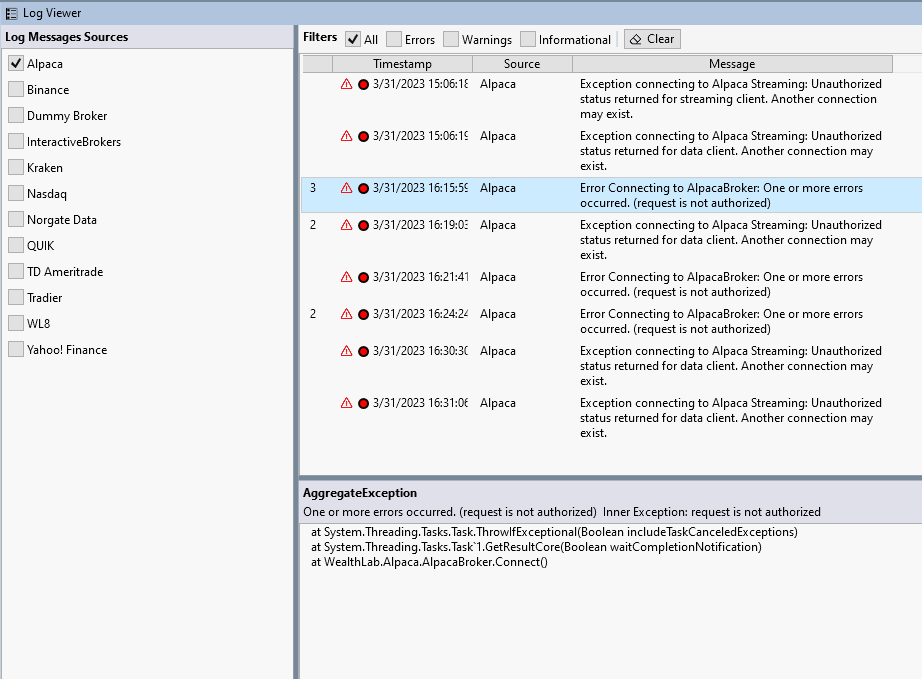The height and width of the screenshot is (679, 922).
Task: Click red error dot on 15:06:18 row
Action: click(x=363, y=85)
